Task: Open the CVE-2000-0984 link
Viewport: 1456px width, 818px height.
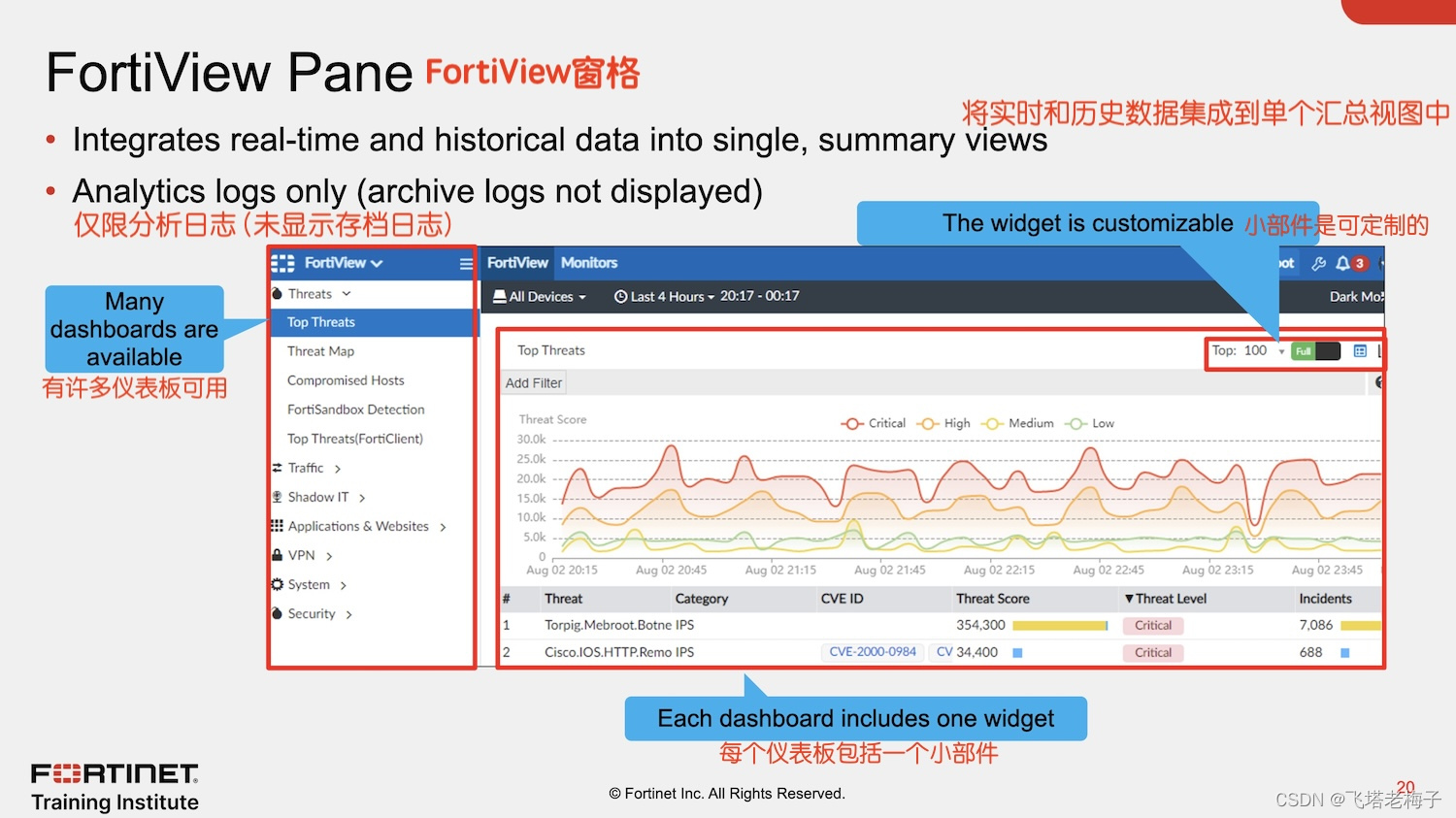Action: [x=873, y=652]
